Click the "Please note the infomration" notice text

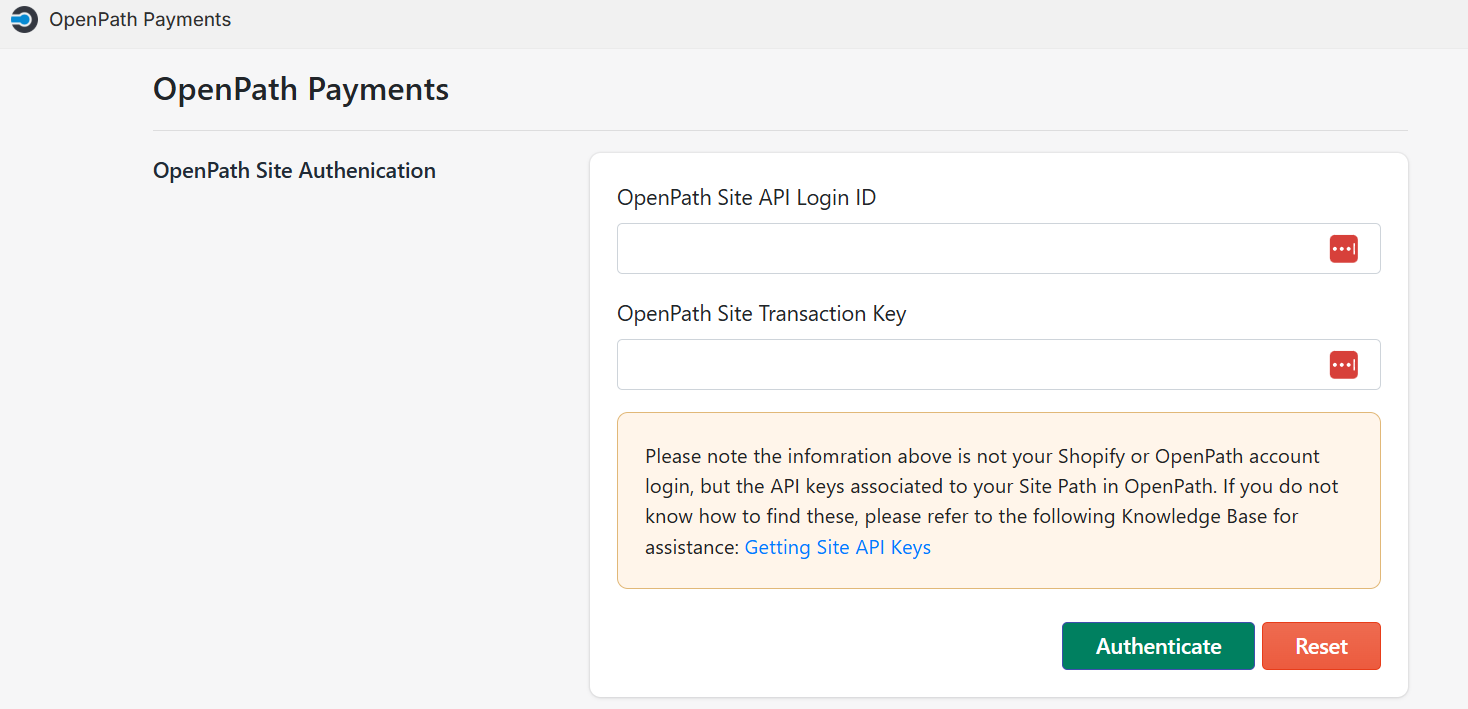992,501
